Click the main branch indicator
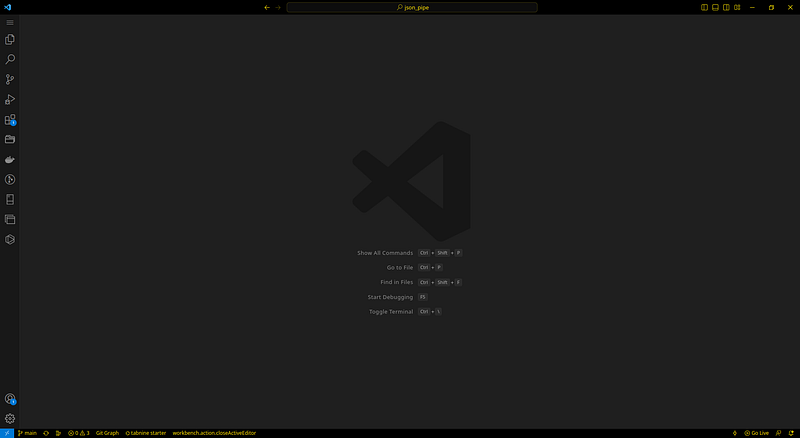This screenshot has width=800, height=438. (x=27, y=433)
